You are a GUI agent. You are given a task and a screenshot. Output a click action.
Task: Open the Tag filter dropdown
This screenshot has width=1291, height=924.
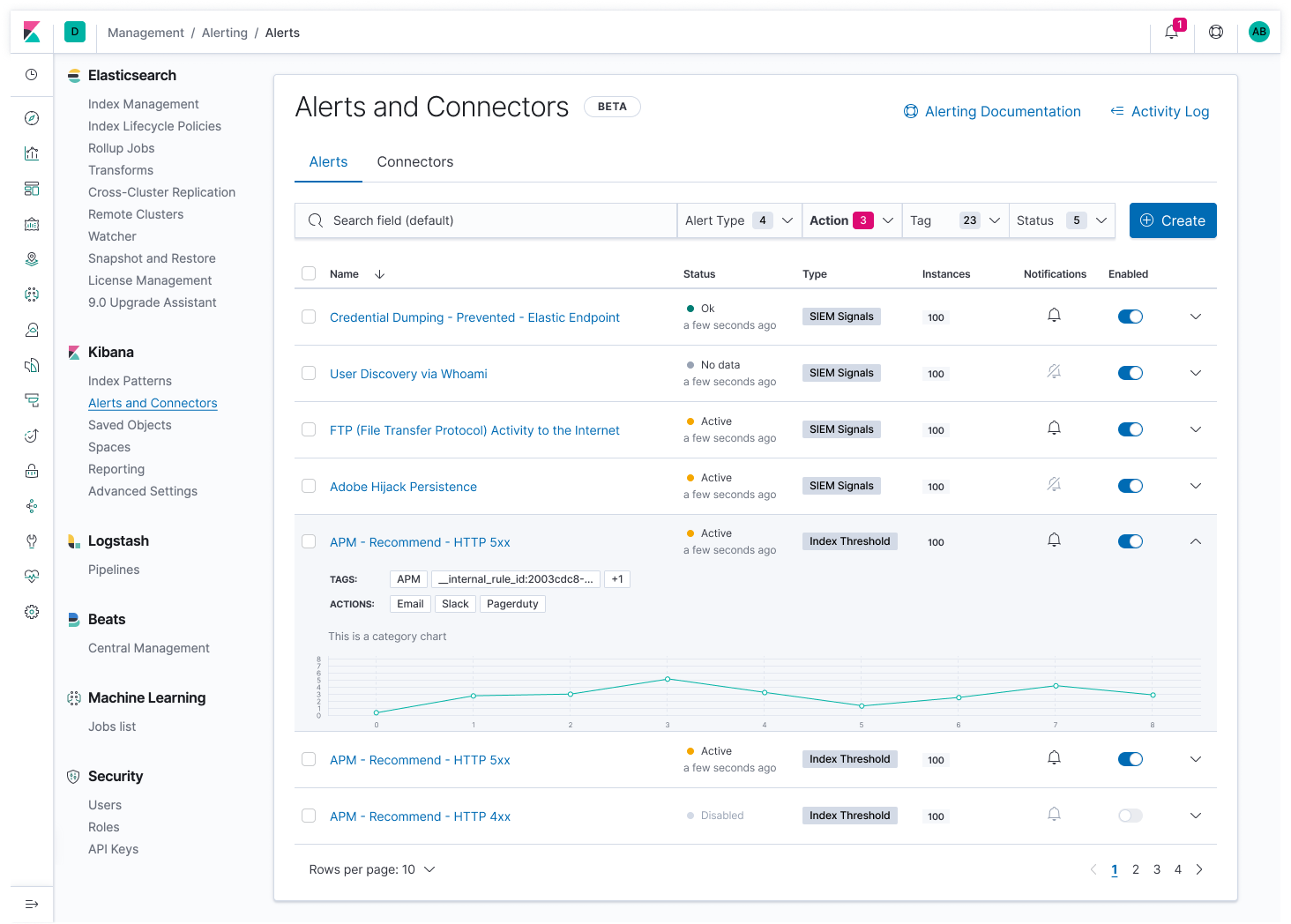(956, 220)
